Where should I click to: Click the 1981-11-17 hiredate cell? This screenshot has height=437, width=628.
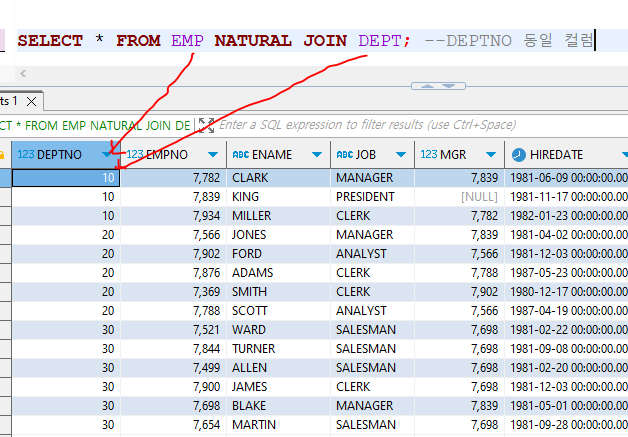point(566,197)
